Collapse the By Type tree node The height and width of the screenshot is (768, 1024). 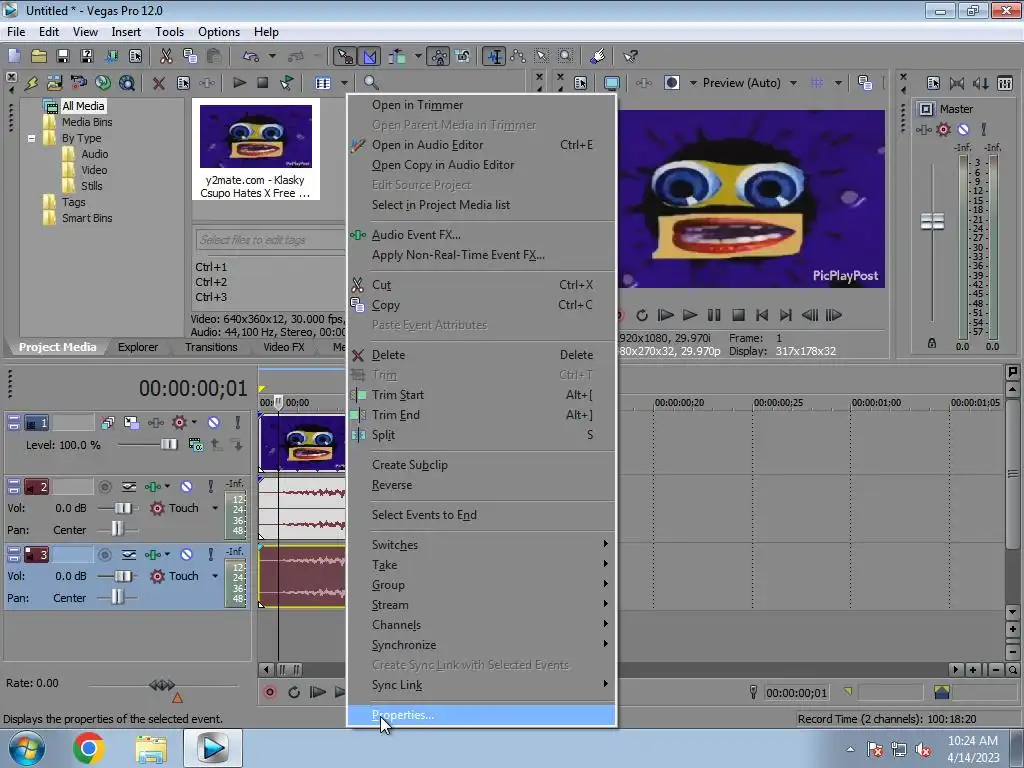31,138
